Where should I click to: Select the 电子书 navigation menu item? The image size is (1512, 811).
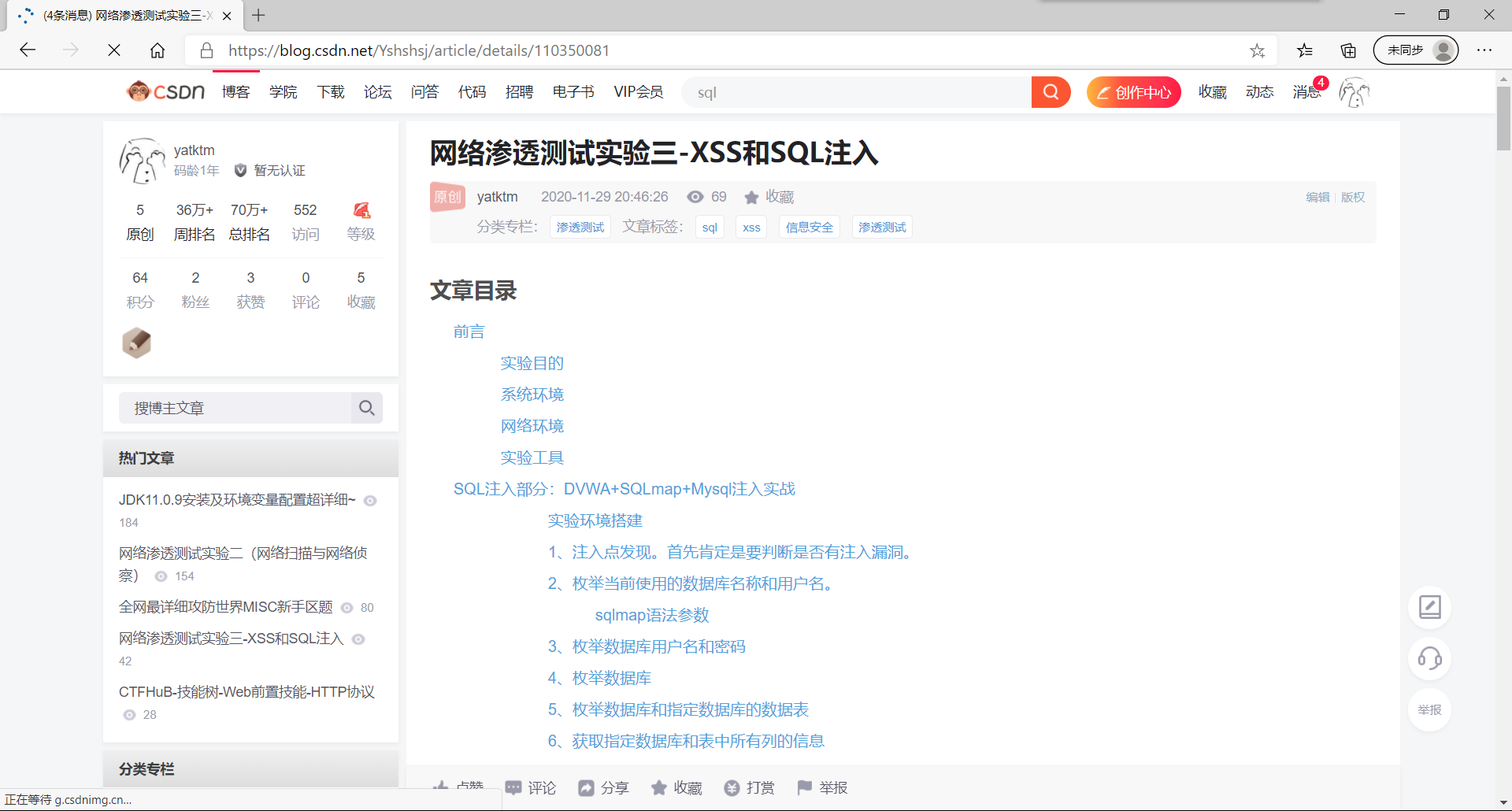573,92
